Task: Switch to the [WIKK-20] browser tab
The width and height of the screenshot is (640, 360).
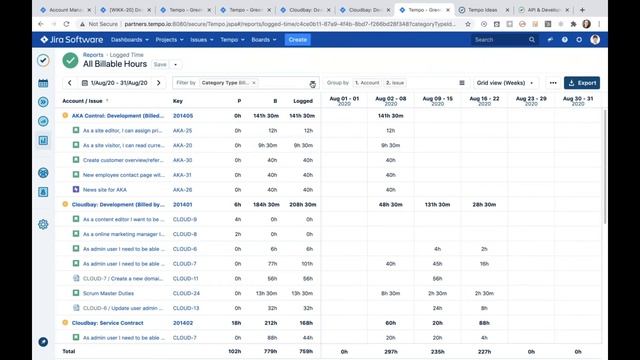Action: [x=125, y=10]
